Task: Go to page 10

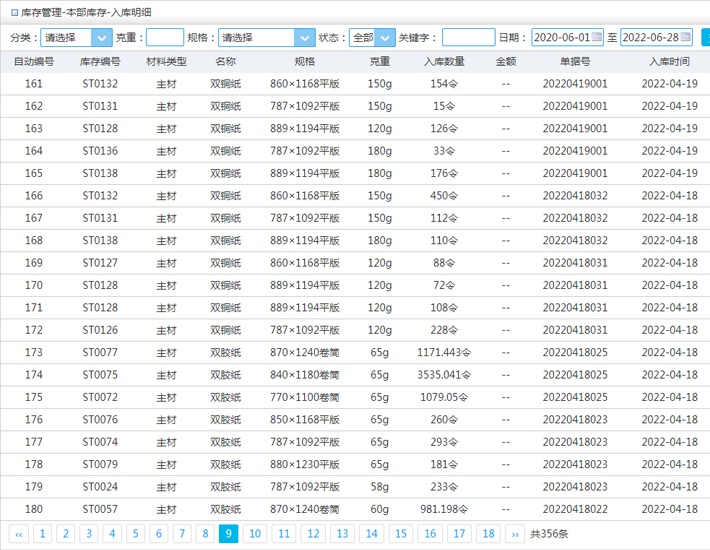Action: click(255, 534)
